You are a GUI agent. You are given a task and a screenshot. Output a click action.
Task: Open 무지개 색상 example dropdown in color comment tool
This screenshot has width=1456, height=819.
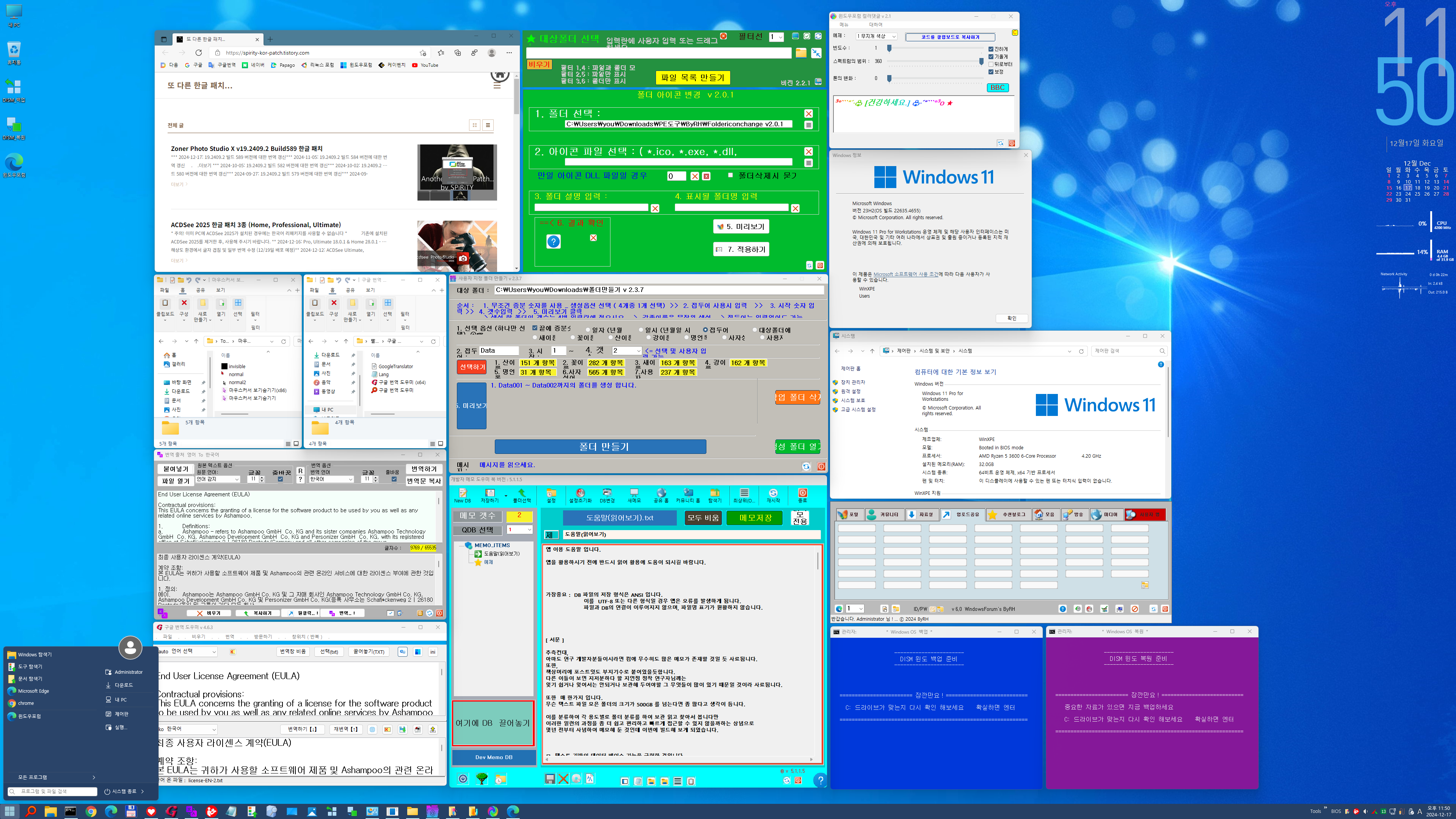pos(876,36)
